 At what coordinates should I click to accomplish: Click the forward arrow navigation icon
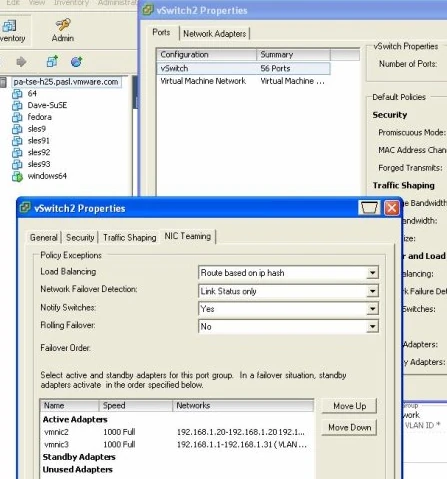[21, 62]
